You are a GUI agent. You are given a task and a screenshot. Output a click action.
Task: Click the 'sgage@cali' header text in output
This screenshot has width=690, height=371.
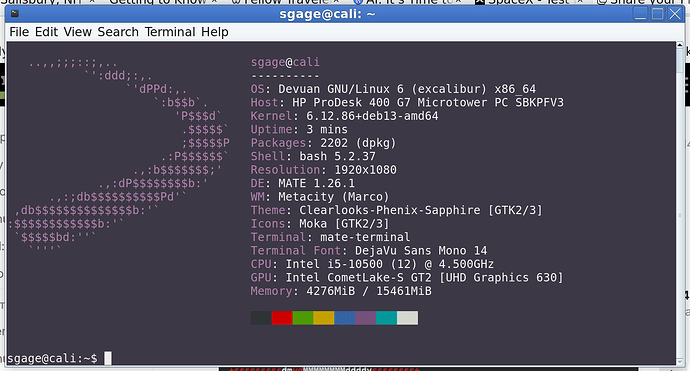click(x=285, y=62)
